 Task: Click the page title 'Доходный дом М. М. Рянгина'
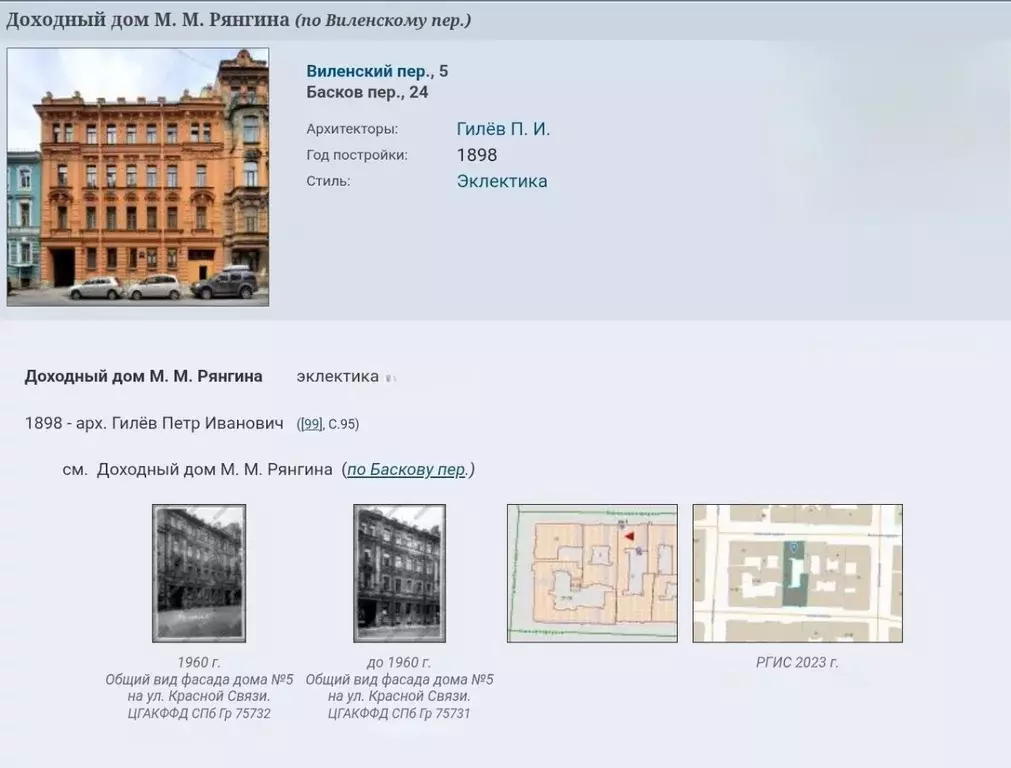tap(148, 20)
